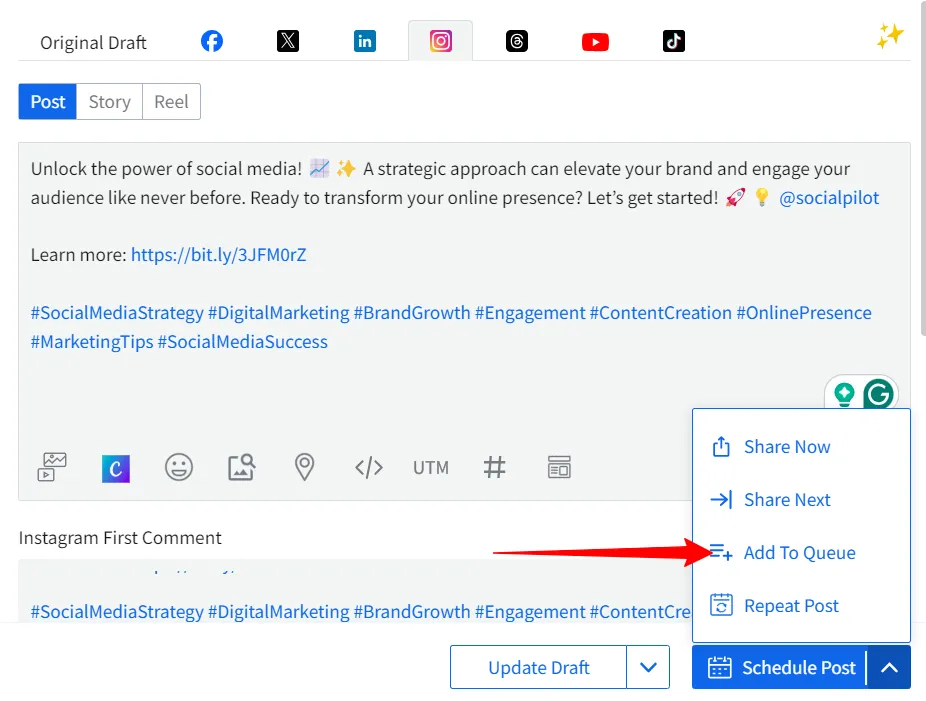The width and height of the screenshot is (926, 701).
Task: Click the AI assistant sparkle icon
Action: [x=889, y=37]
